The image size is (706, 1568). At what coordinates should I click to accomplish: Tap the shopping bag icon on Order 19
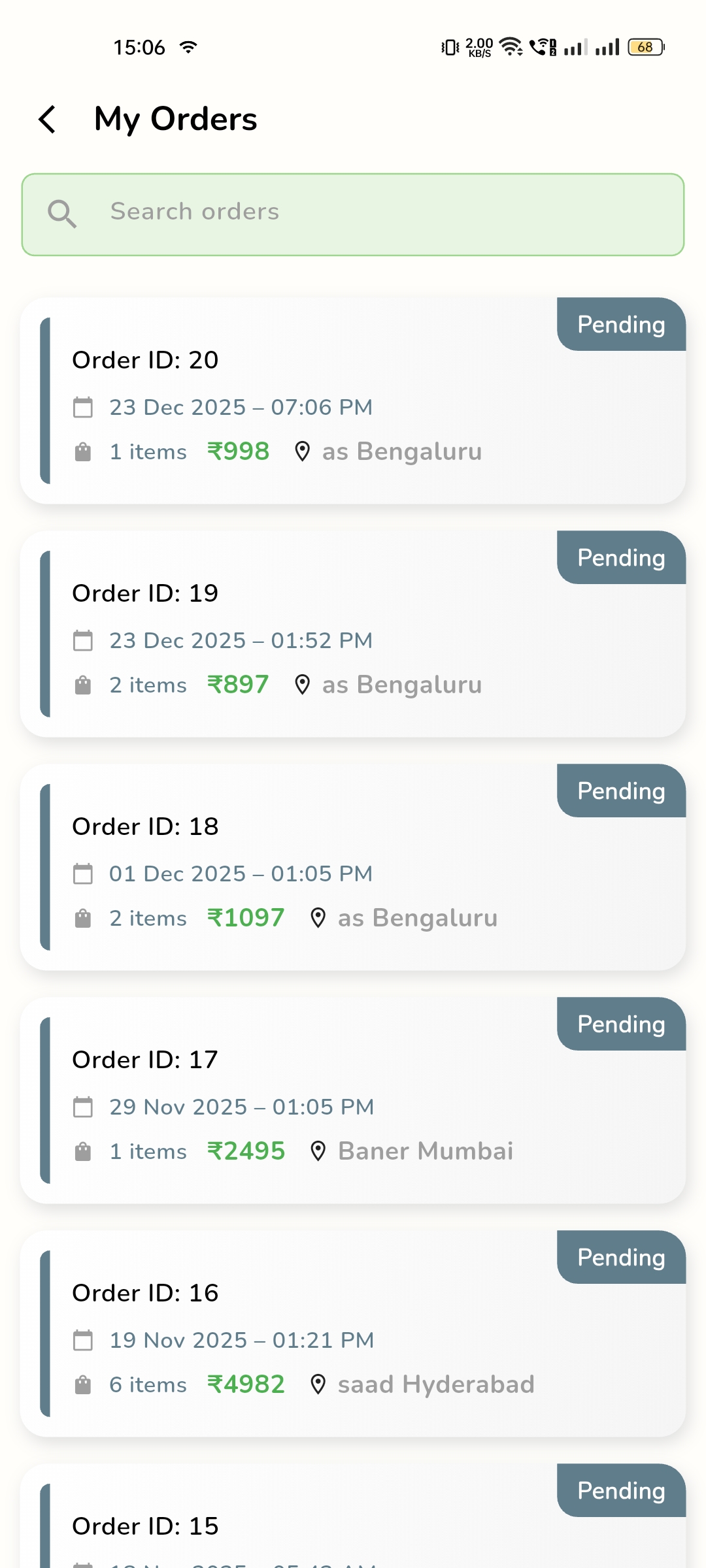point(83,685)
